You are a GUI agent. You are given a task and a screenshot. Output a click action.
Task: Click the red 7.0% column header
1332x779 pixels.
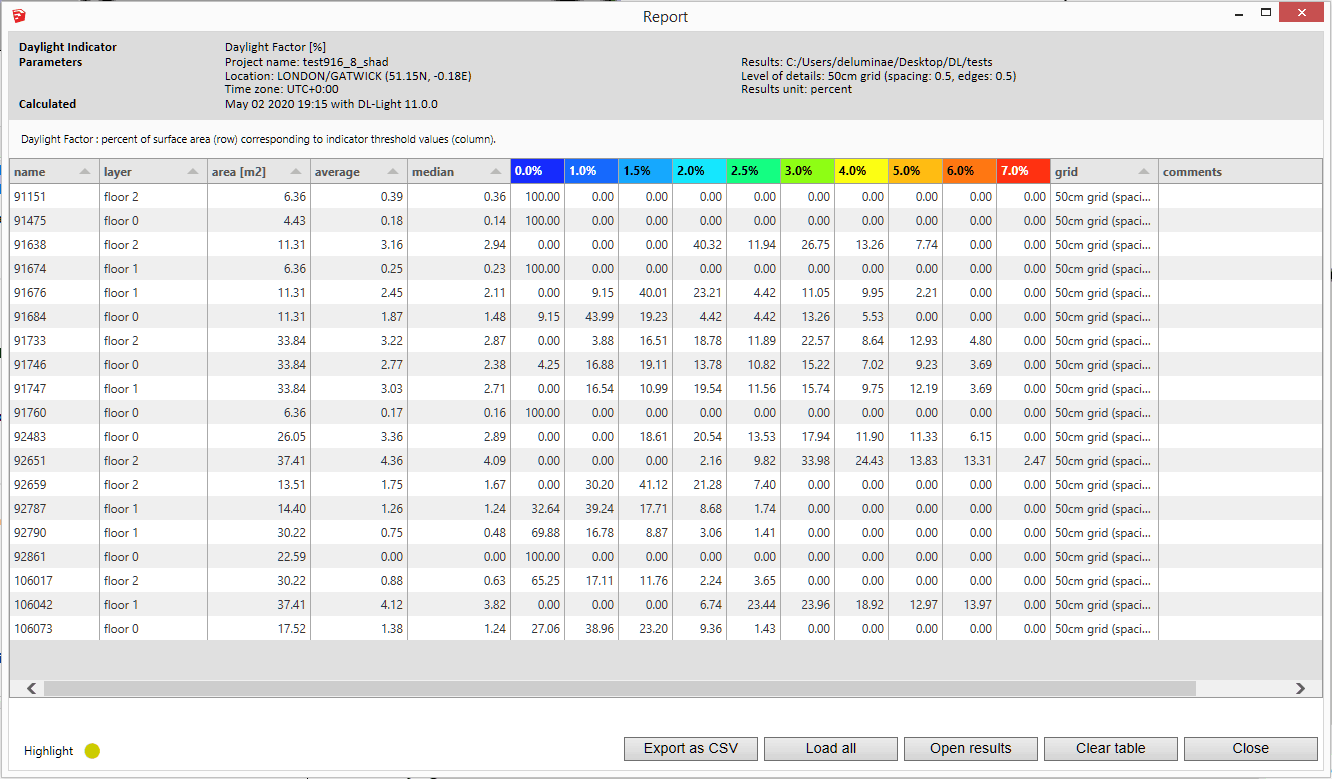click(1023, 171)
